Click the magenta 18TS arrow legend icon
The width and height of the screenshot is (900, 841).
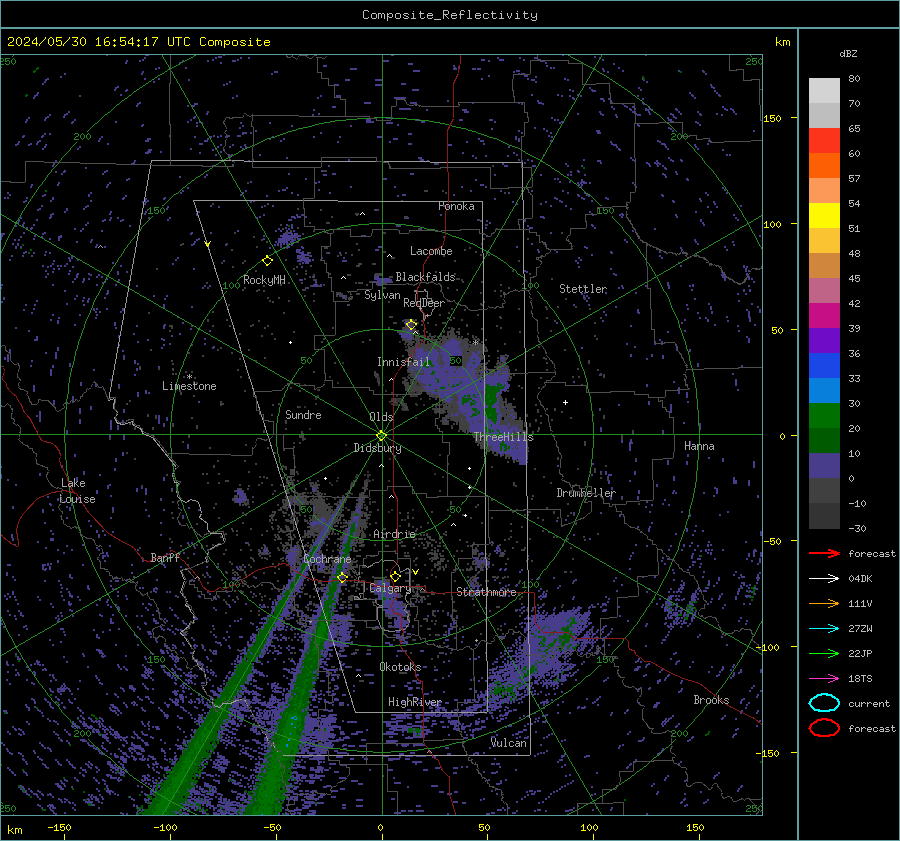[x=824, y=679]
